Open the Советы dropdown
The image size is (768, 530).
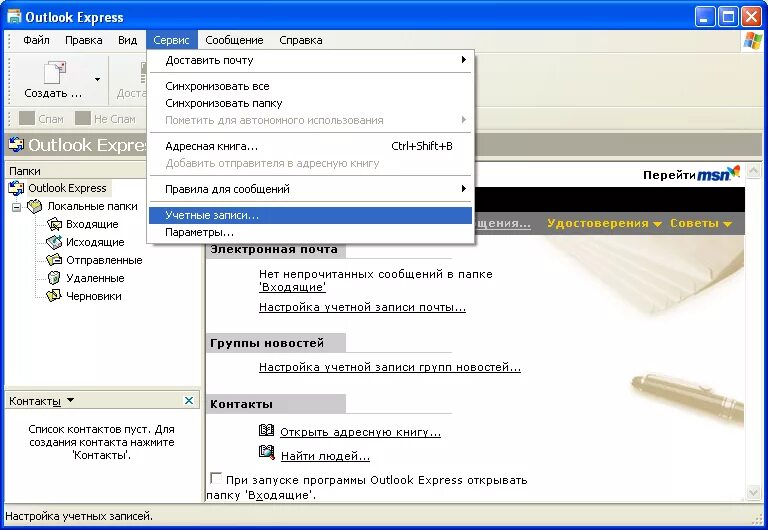coord(701,223)
